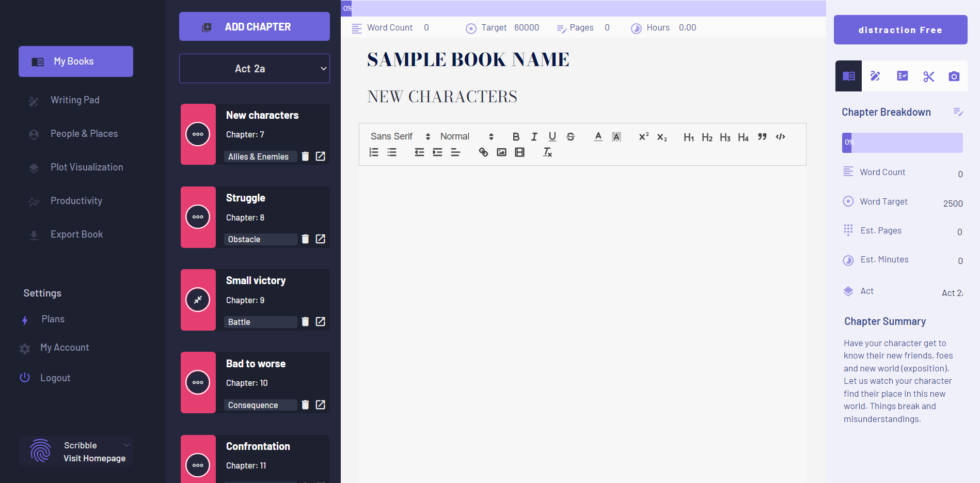Delete the New characters chapter
The width and height of the screenshot is (980, 483).
[x=305, y=156]
